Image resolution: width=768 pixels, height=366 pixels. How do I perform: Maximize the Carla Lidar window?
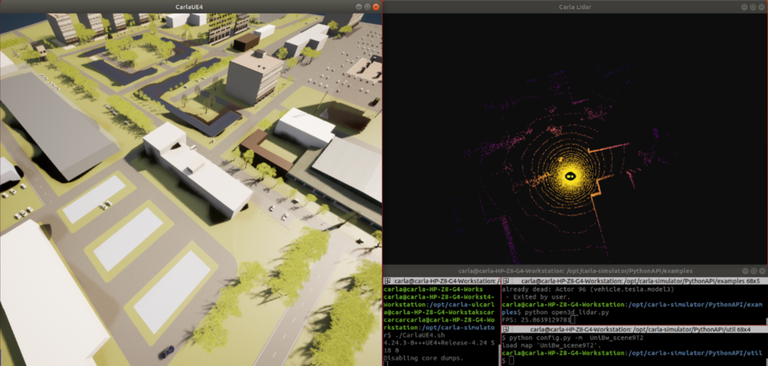tap(753, 7)
